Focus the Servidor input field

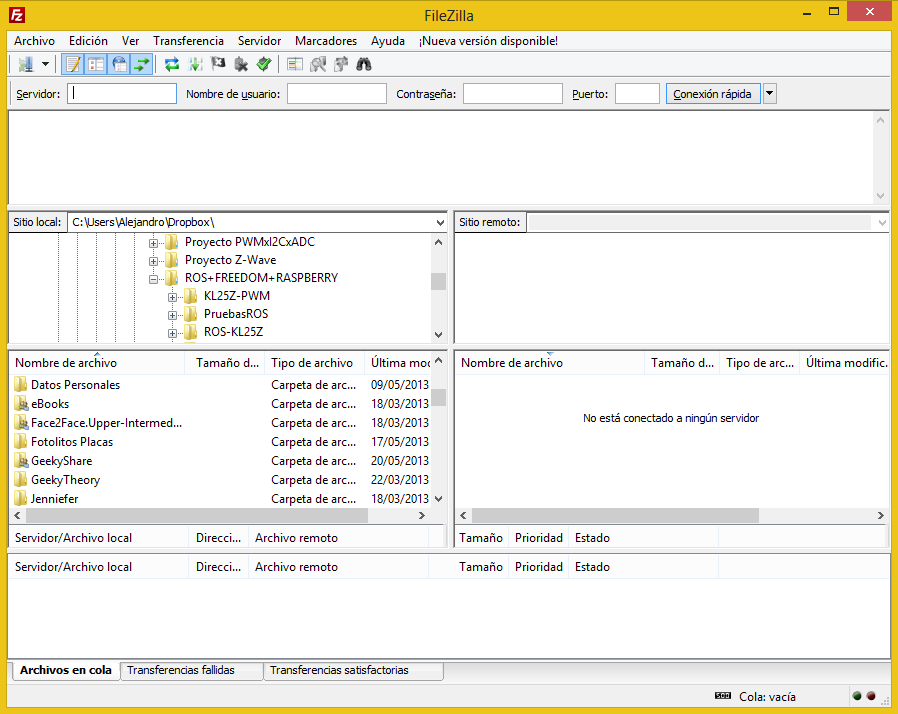[x=122, y=94]
